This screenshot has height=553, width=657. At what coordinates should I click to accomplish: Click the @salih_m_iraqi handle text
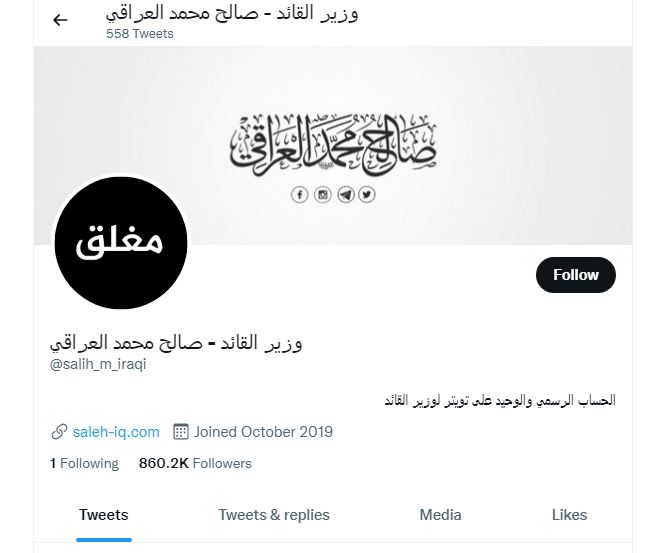tap(98, 364)
